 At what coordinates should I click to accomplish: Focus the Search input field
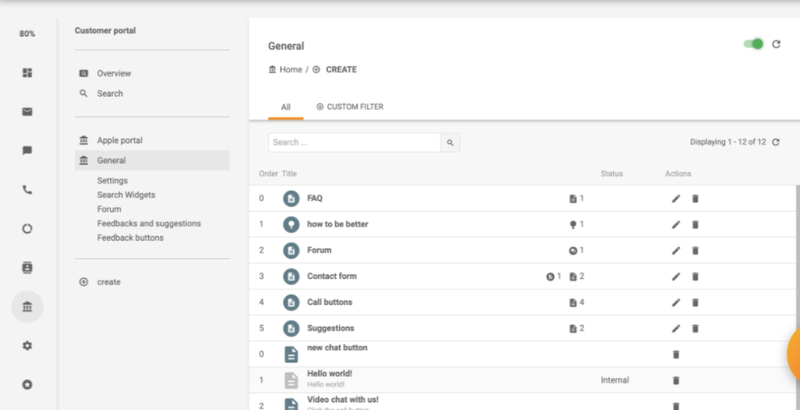[355, 143]
